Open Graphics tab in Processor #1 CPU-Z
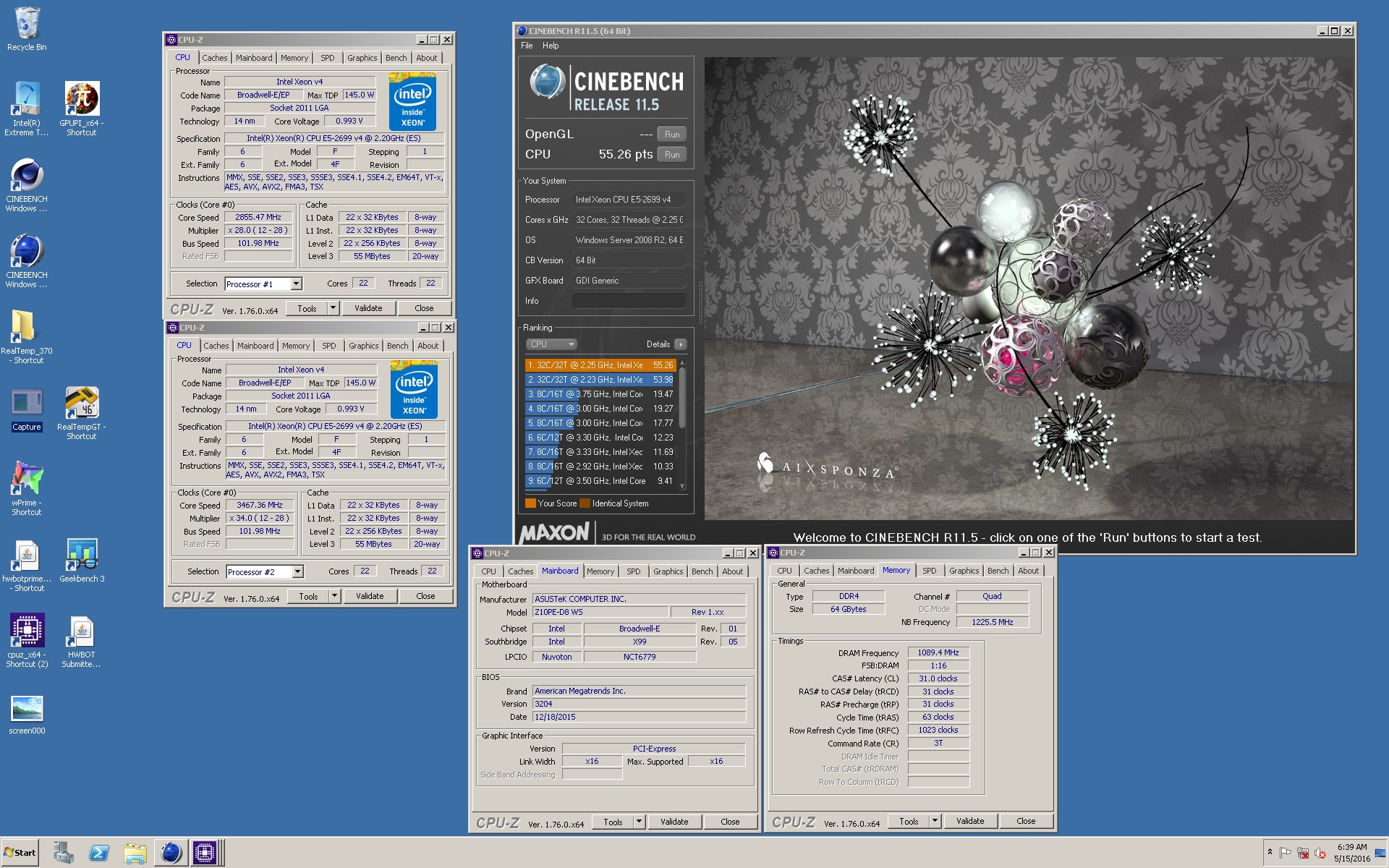Viewport: 1389px width, 868px height. point(362,58)
